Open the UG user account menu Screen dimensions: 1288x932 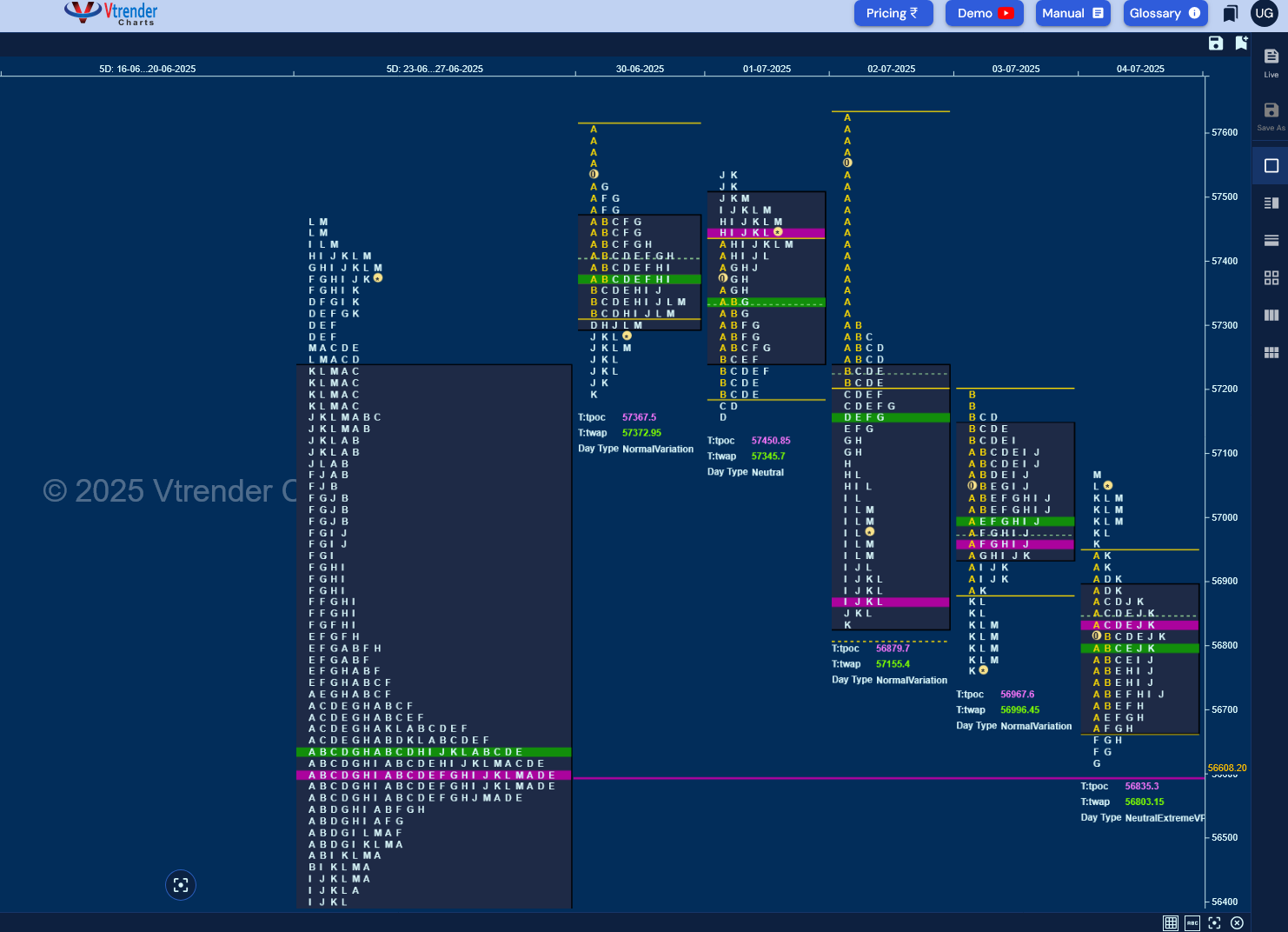[x=1264, y=13]
